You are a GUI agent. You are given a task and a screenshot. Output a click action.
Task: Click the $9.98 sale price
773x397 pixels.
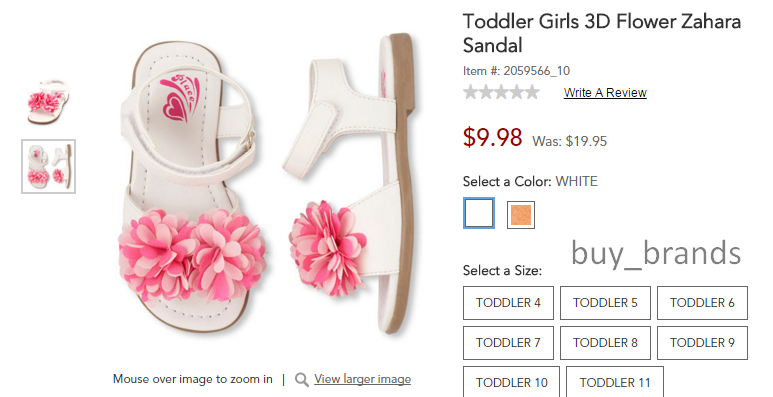(x=492, y=138)
